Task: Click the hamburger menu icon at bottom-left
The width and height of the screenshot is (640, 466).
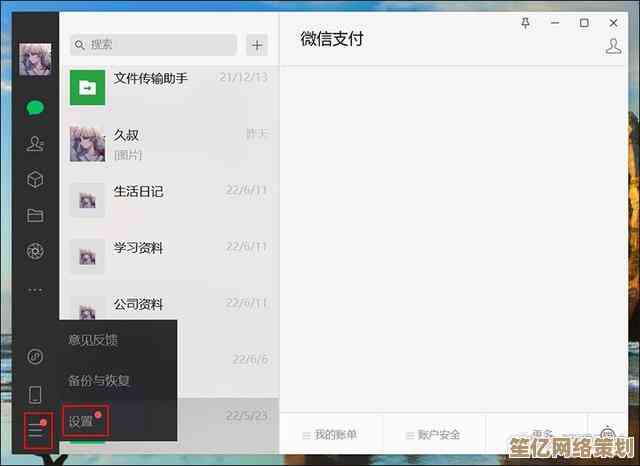Action: [x=37, y=430]
